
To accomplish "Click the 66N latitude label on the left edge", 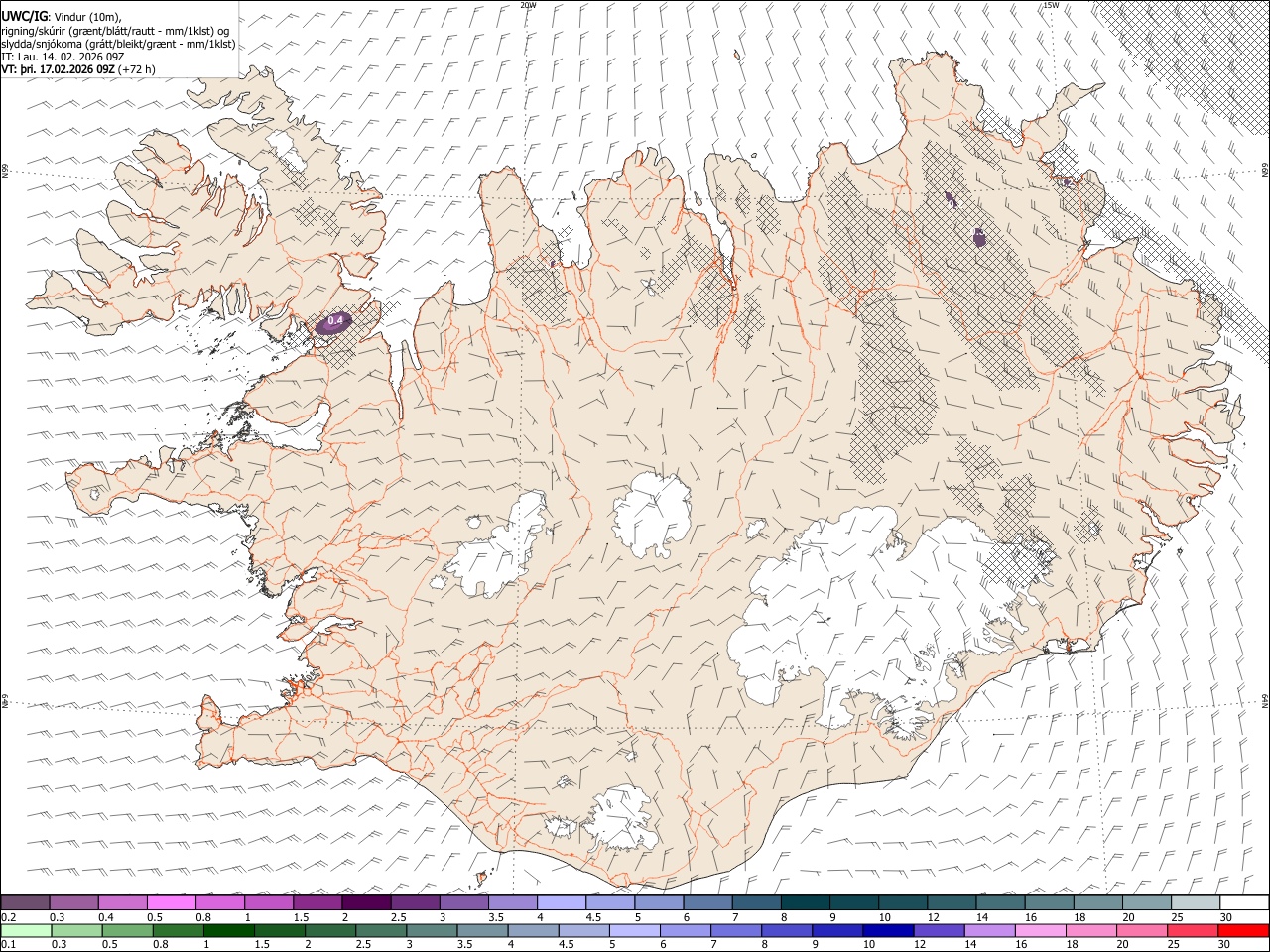I will tap(5, 171).
